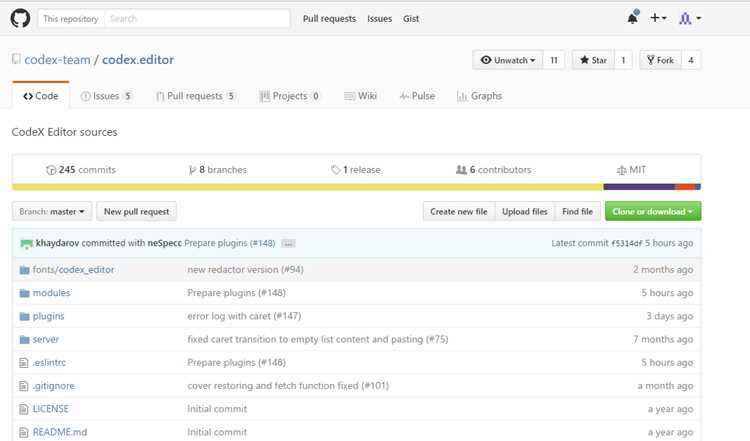
Task: Star the repository
Action: coord(593,60)
